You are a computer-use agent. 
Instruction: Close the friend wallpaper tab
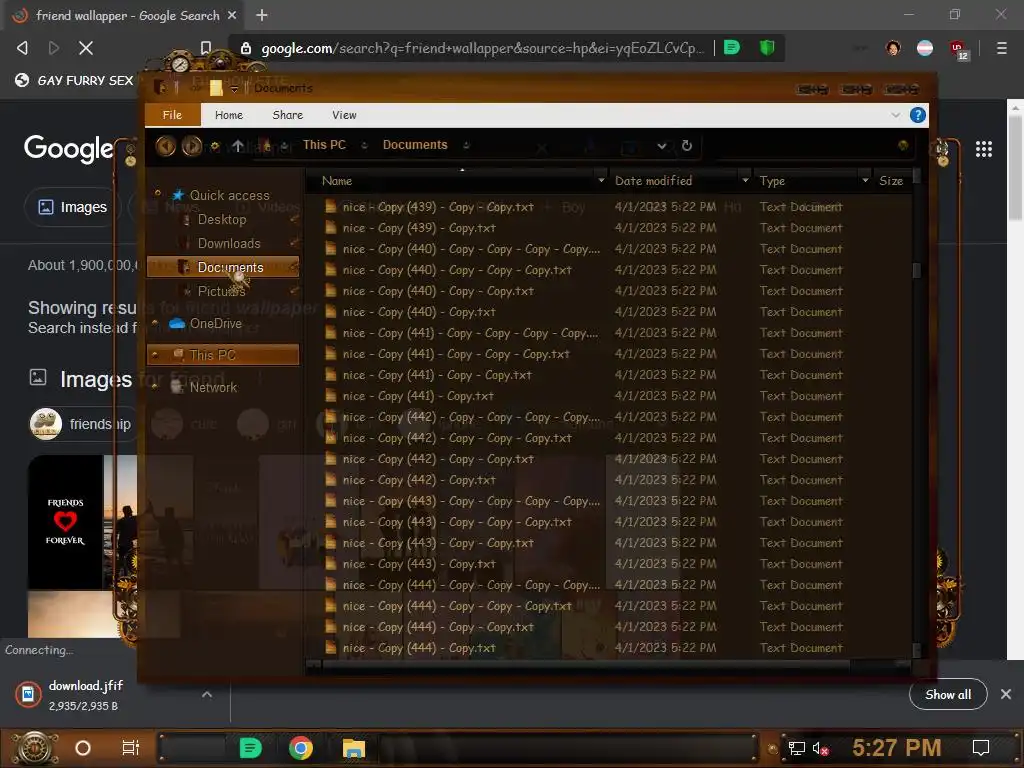click(x=232, y=15)
